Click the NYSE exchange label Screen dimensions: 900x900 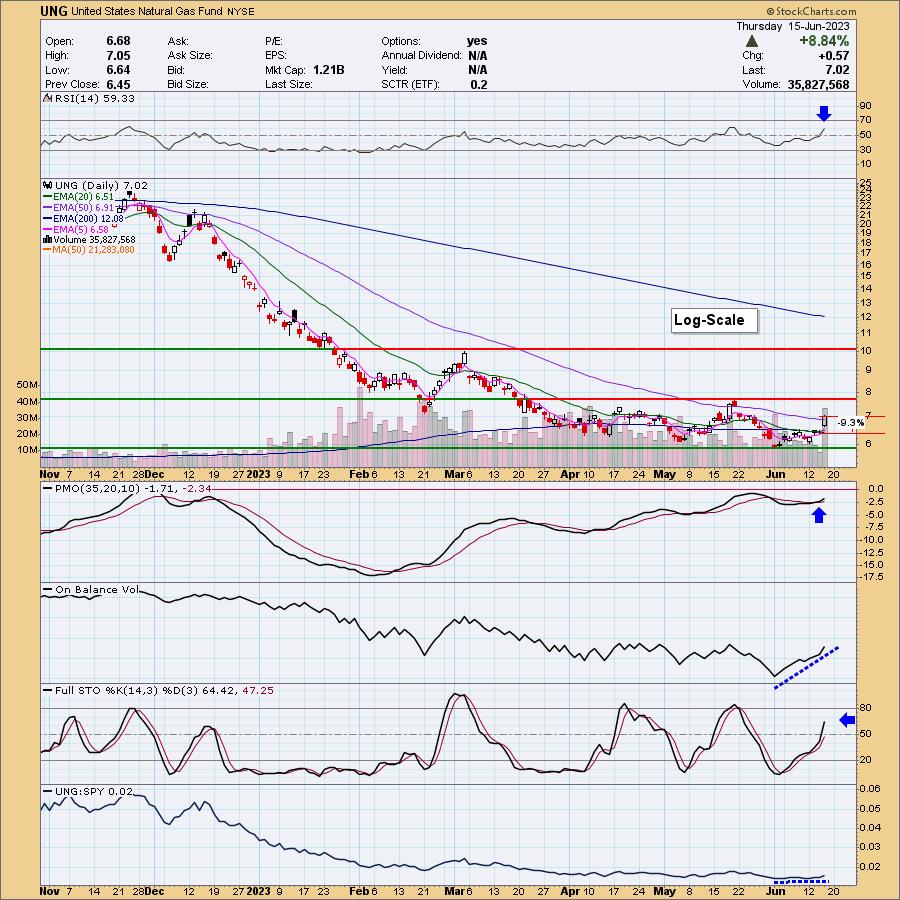pyautogui.click(x=240, y=11)
